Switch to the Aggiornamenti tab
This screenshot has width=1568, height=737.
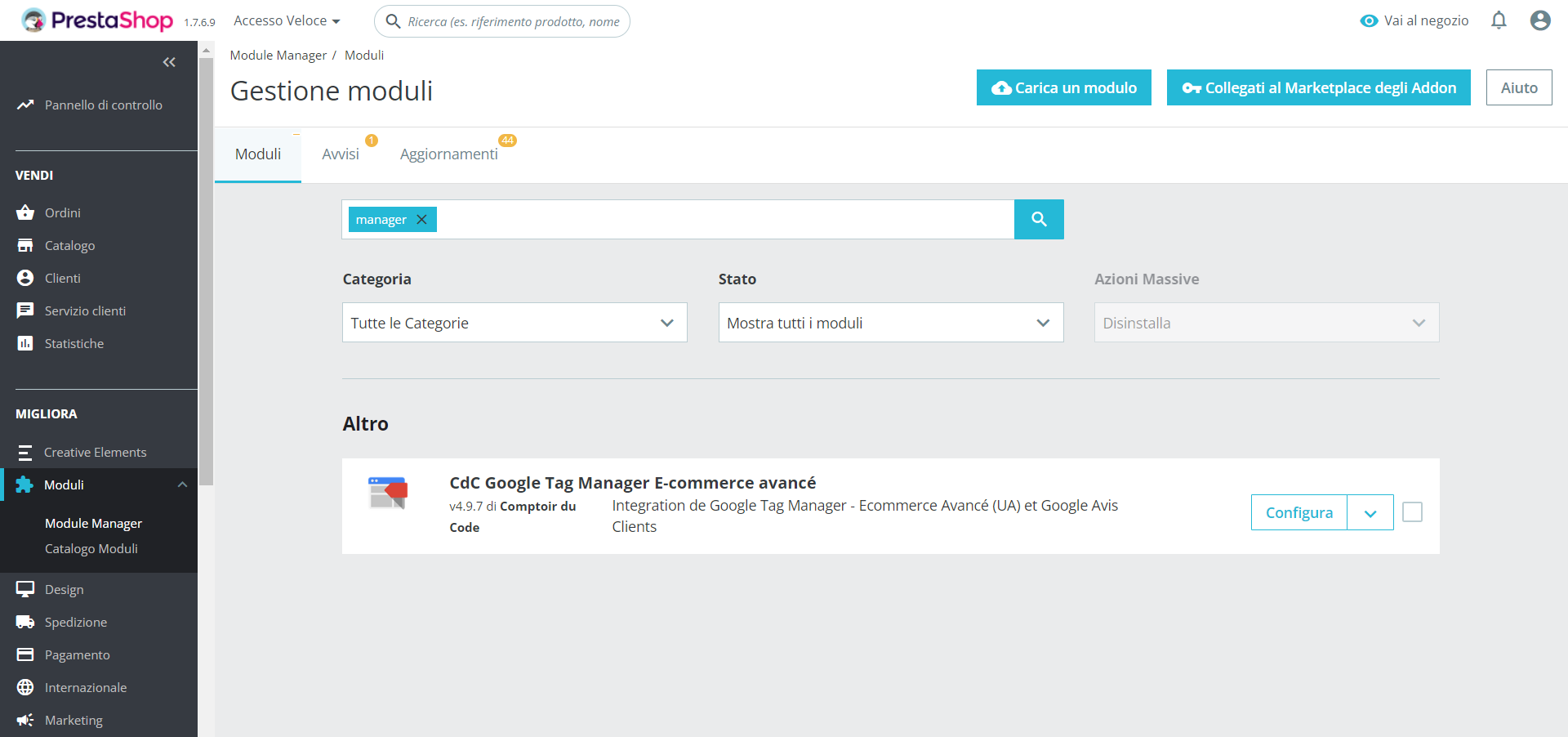[x=448, y=154]
